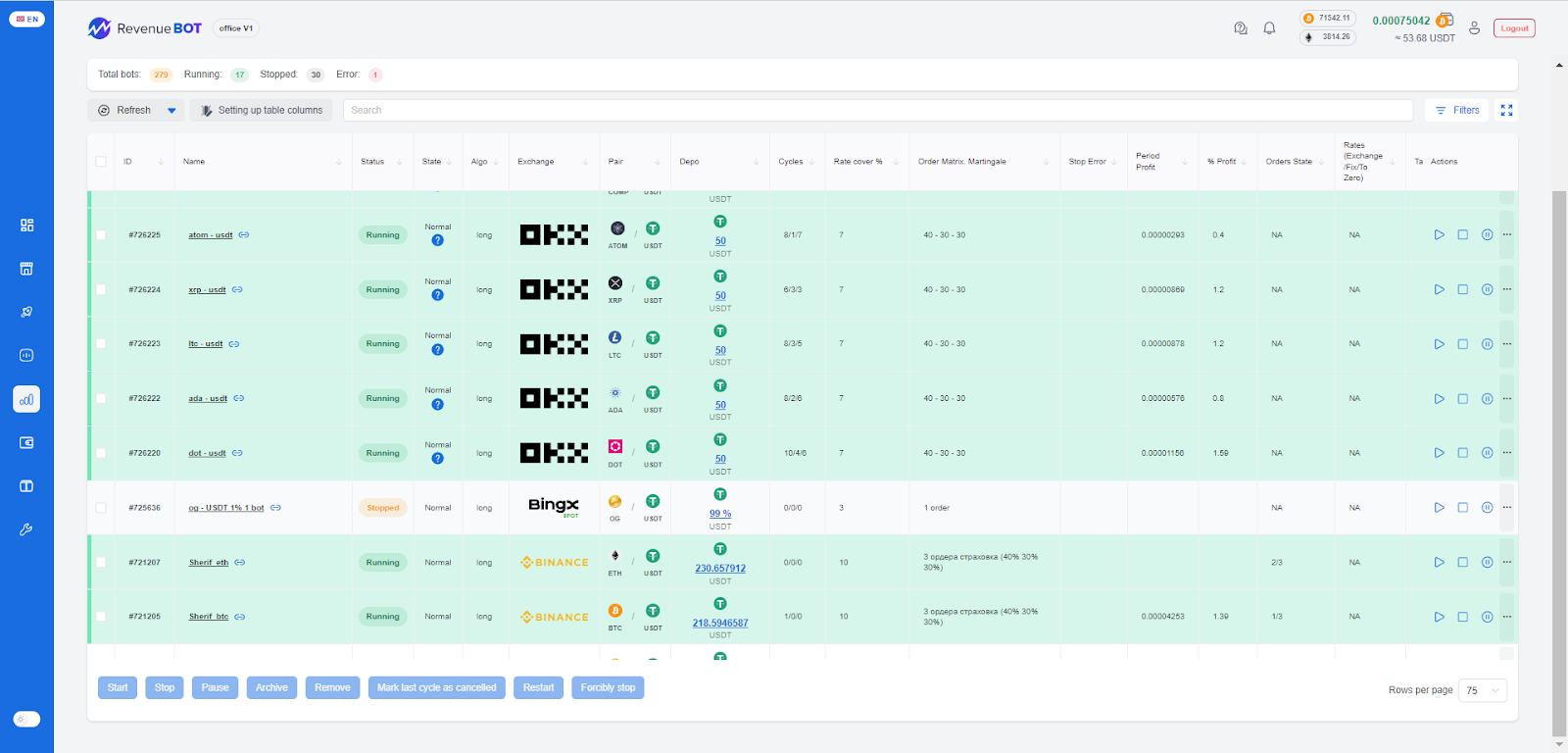
Task: Open the Rows per page dropdown
Action: (1482, 690)
